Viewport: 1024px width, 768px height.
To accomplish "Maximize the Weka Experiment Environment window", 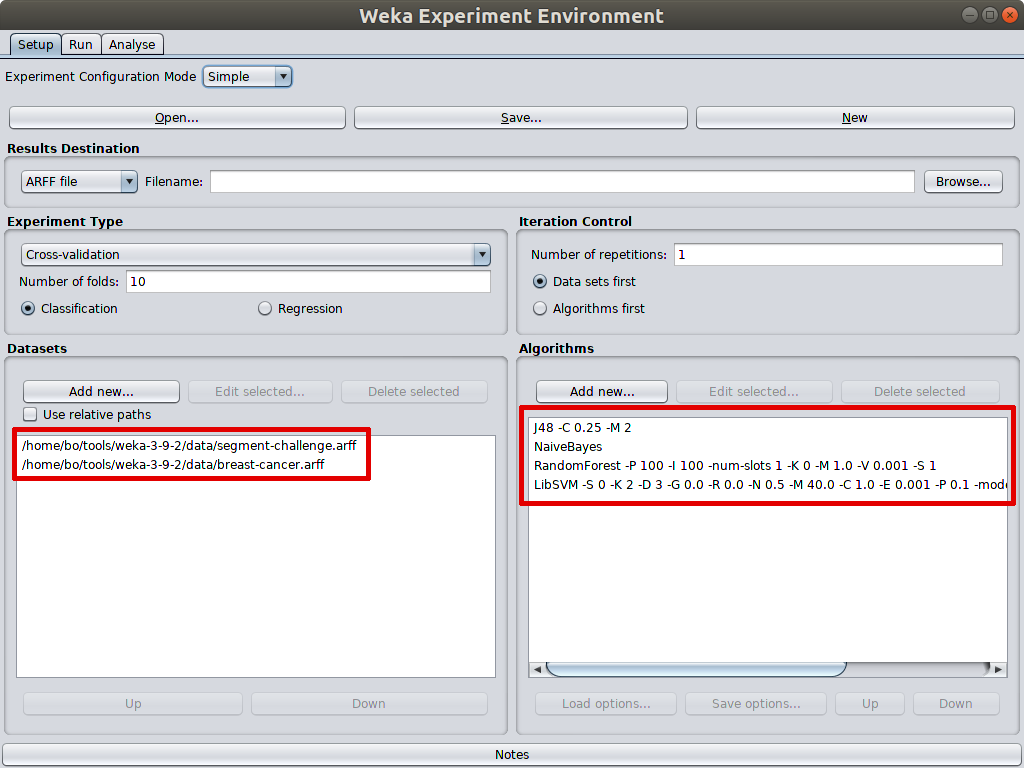I will 990,15.
